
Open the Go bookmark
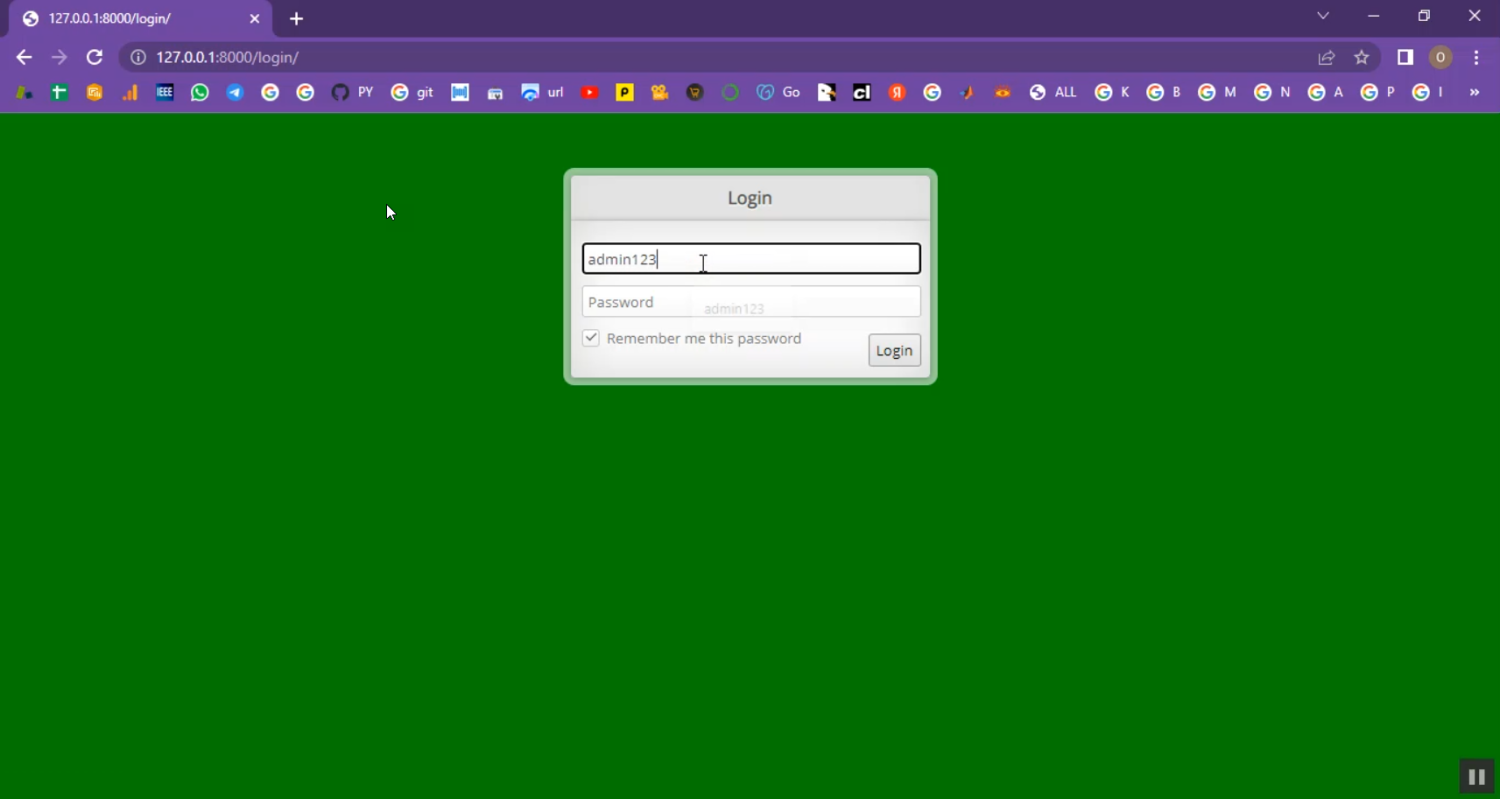[x=778, y=92]
